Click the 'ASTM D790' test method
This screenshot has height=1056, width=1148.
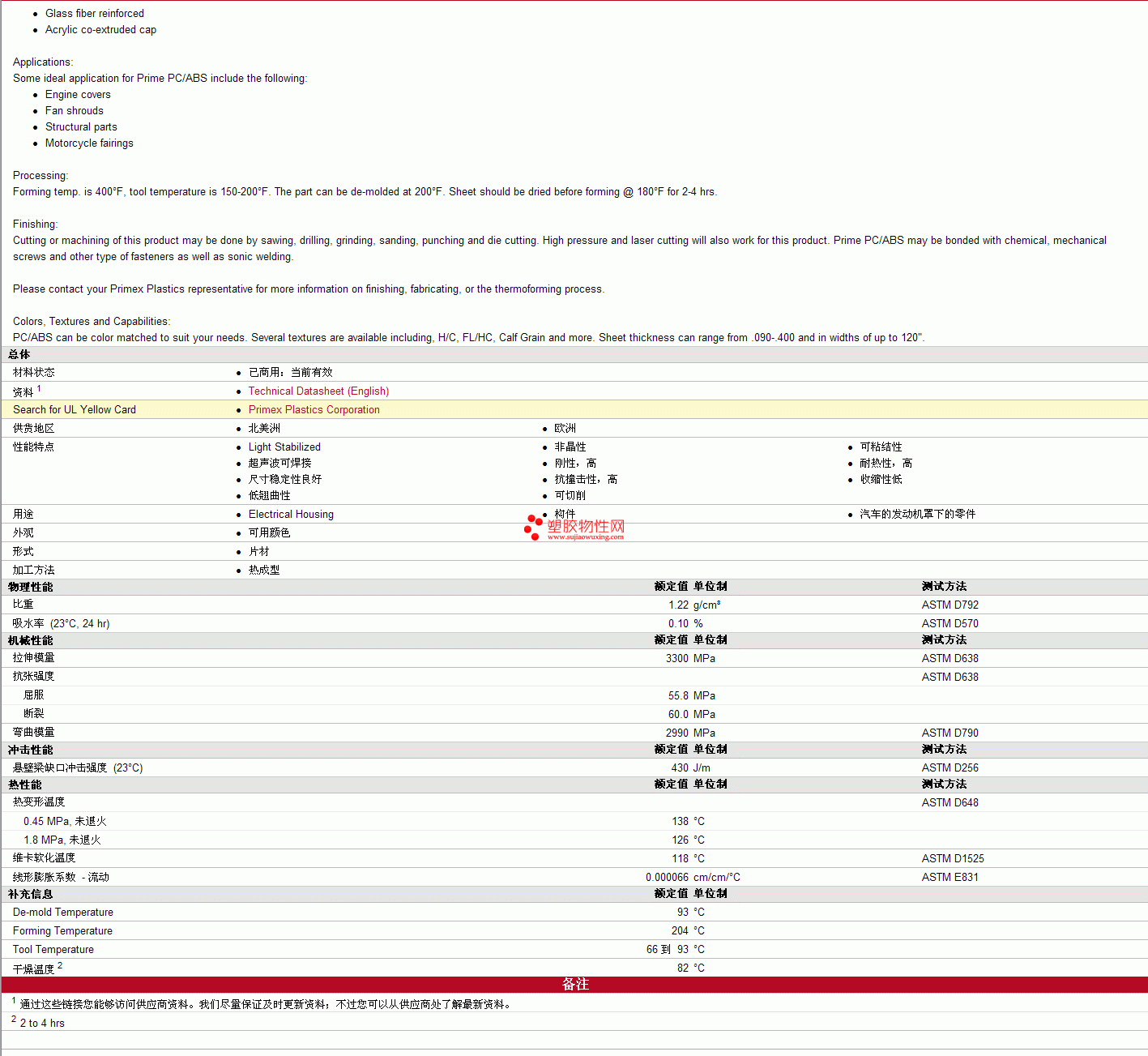coord(950,733)
